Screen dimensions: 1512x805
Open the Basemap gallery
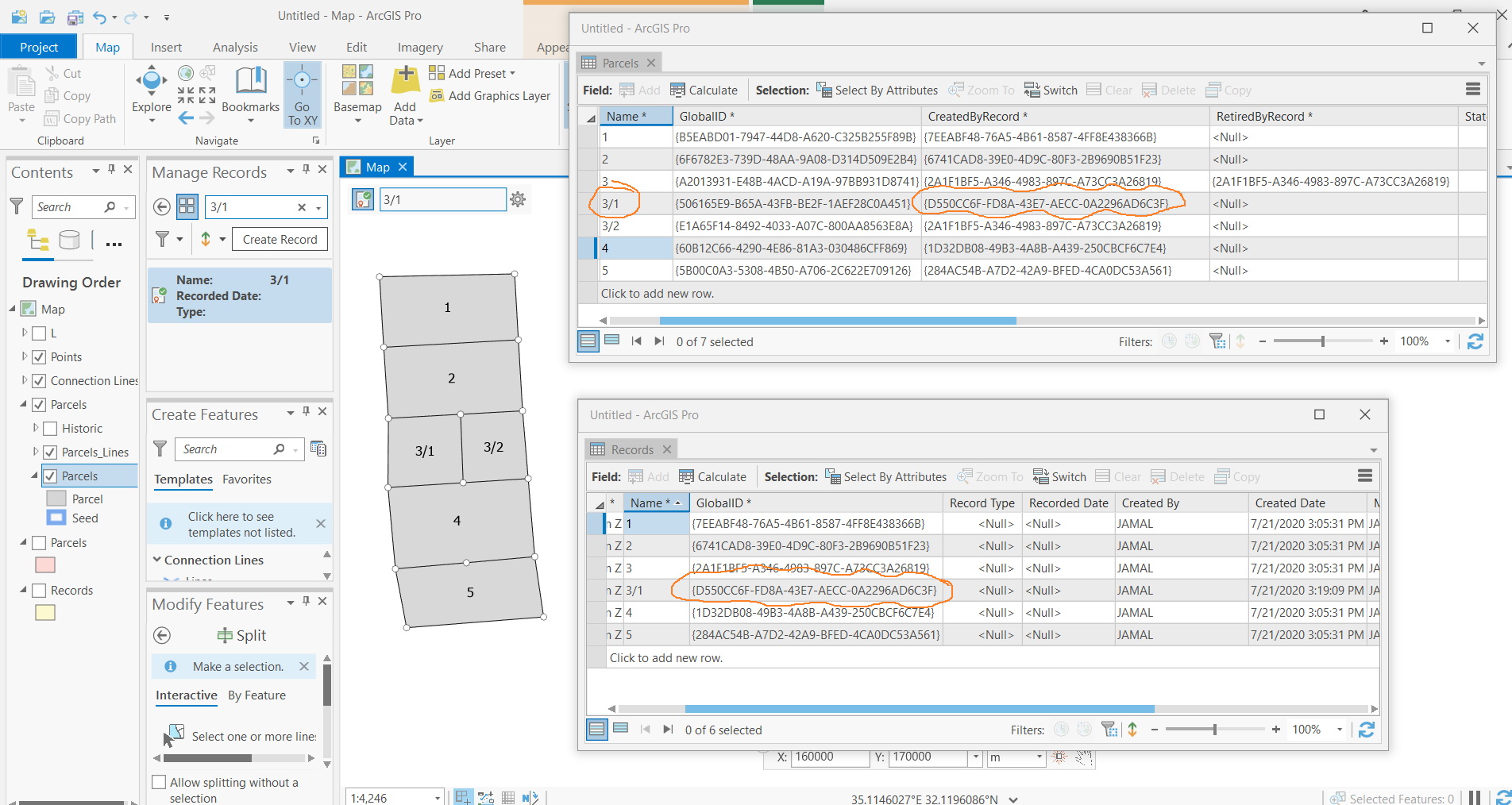[357, 89]
